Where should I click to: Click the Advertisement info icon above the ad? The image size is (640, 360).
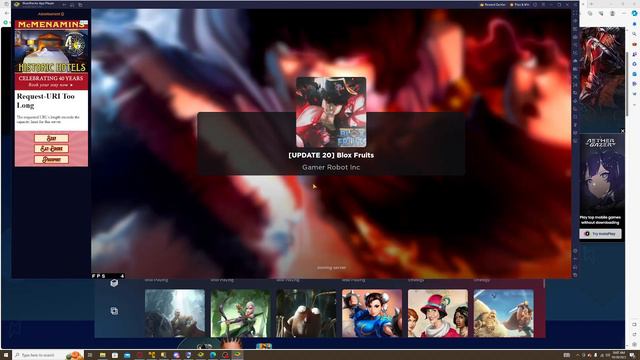[x=62, y=14]
